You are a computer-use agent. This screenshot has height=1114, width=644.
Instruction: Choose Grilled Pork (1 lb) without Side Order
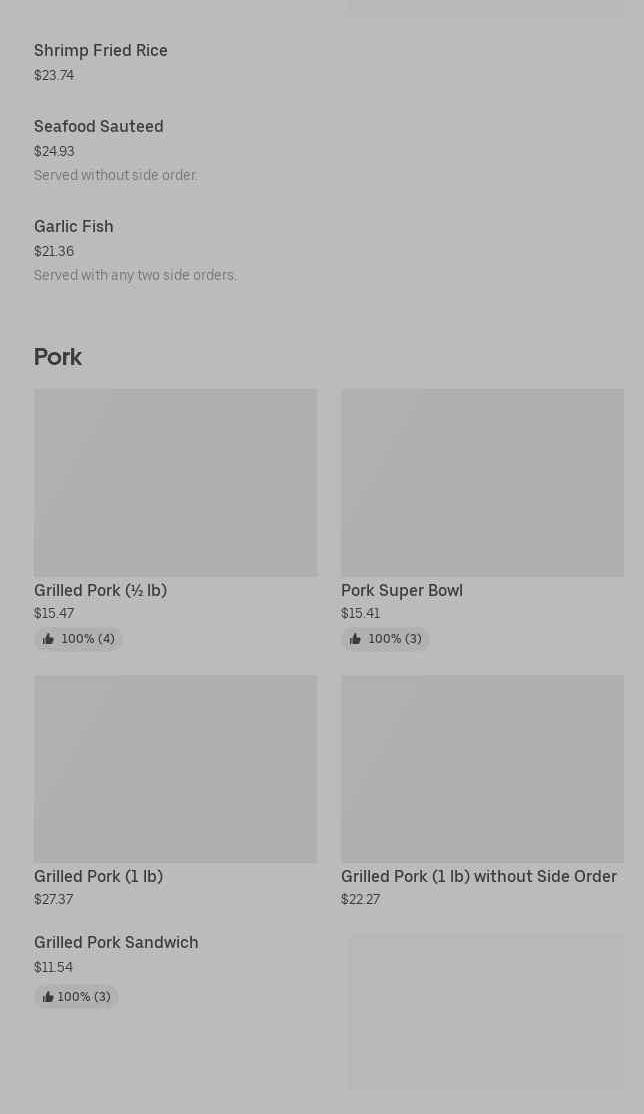click(479, 877)
